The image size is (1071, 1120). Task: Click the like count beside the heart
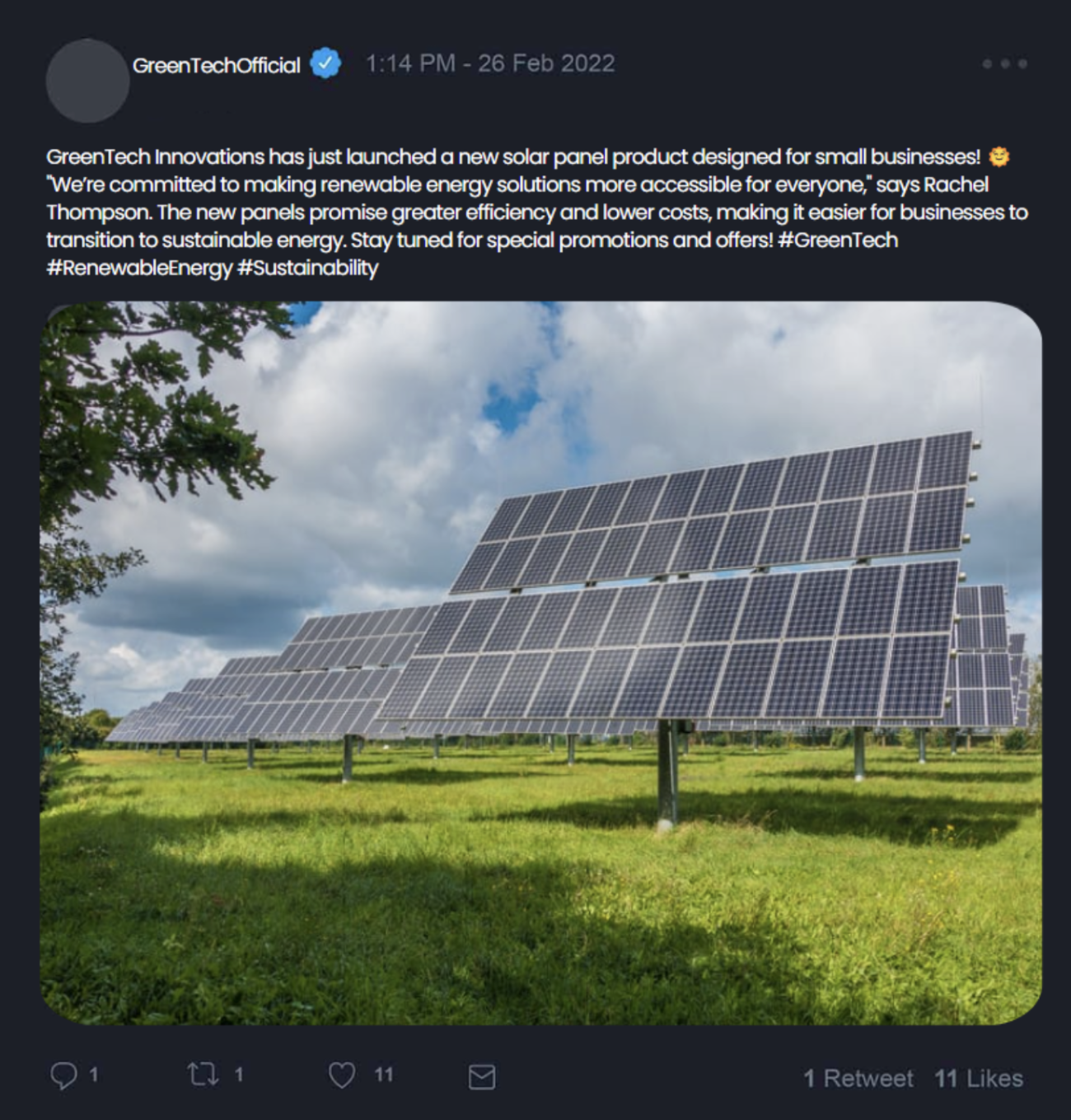pos(383,1075)
